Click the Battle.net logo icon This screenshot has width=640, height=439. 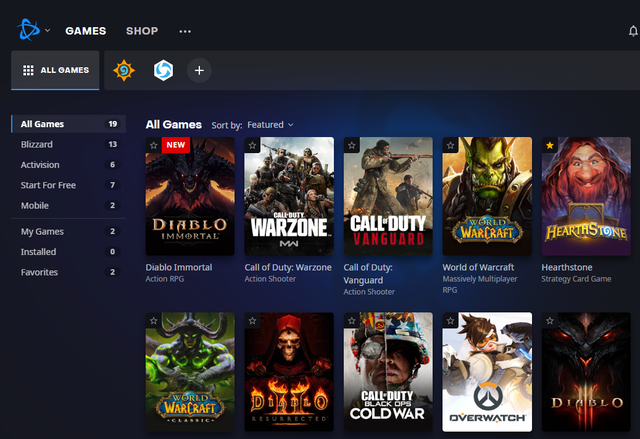point(28,30)
